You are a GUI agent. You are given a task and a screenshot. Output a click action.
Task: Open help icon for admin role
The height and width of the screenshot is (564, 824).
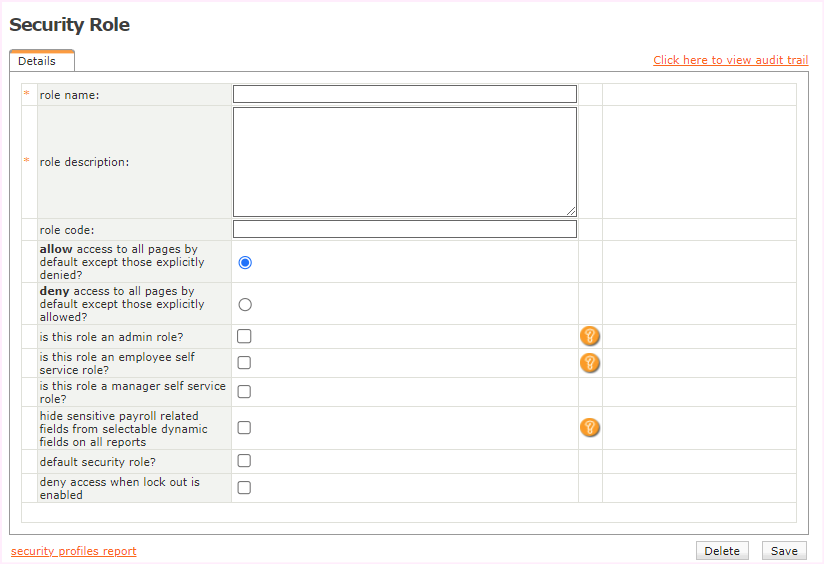[x=590, y=336]
